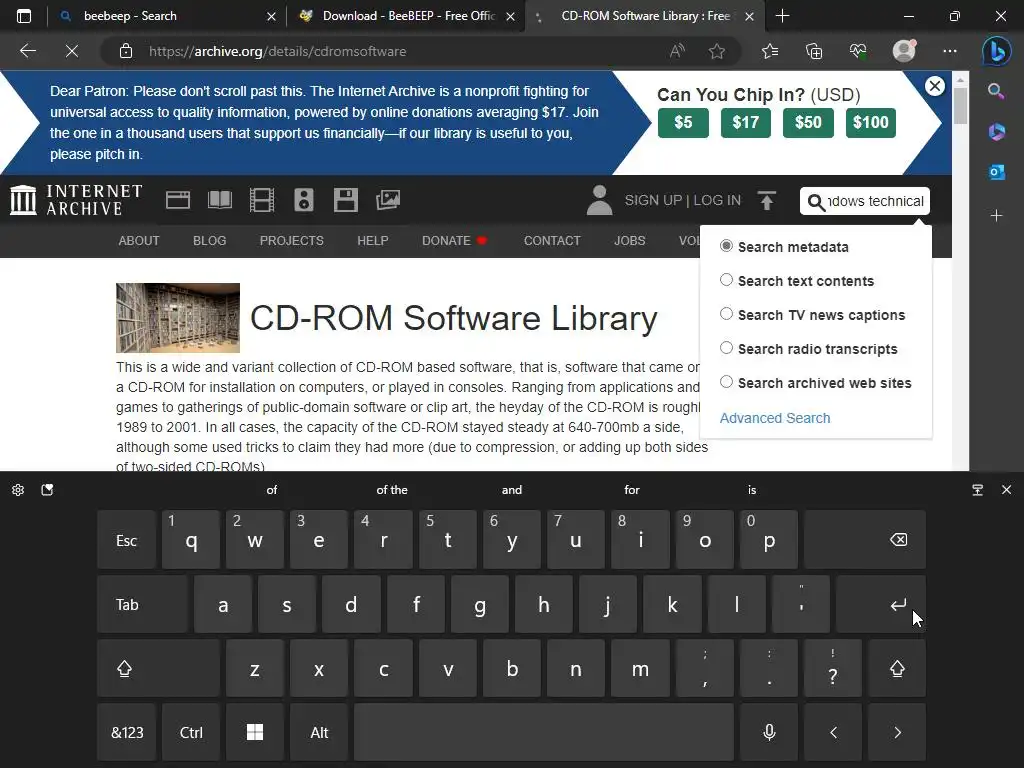Close the donation banner
This screenshot has height=768, width=1024.
point(935,86)
